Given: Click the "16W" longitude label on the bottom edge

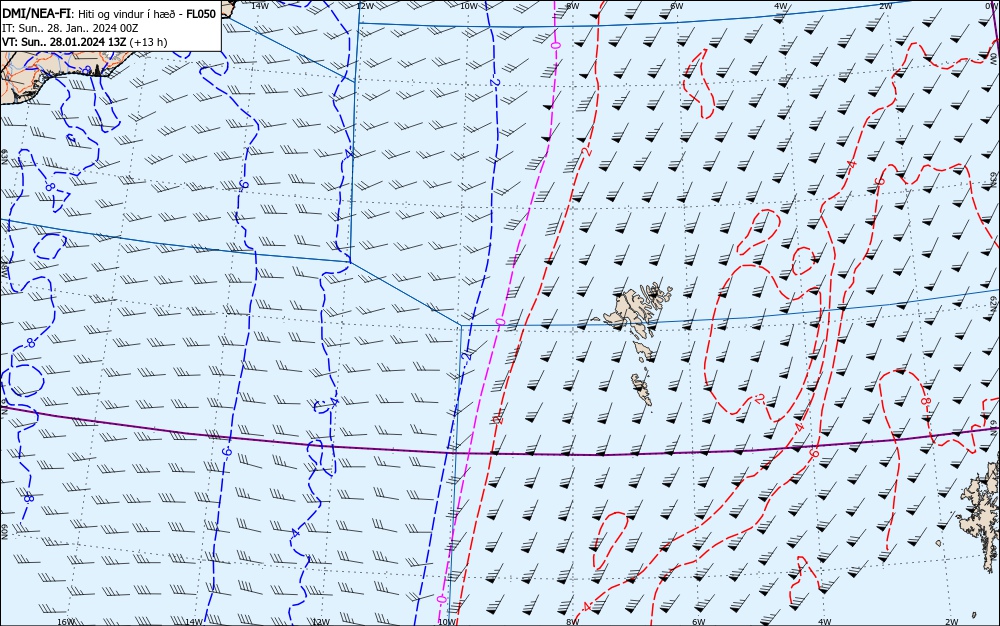Looking at the screenshot, I should point(66,622).
